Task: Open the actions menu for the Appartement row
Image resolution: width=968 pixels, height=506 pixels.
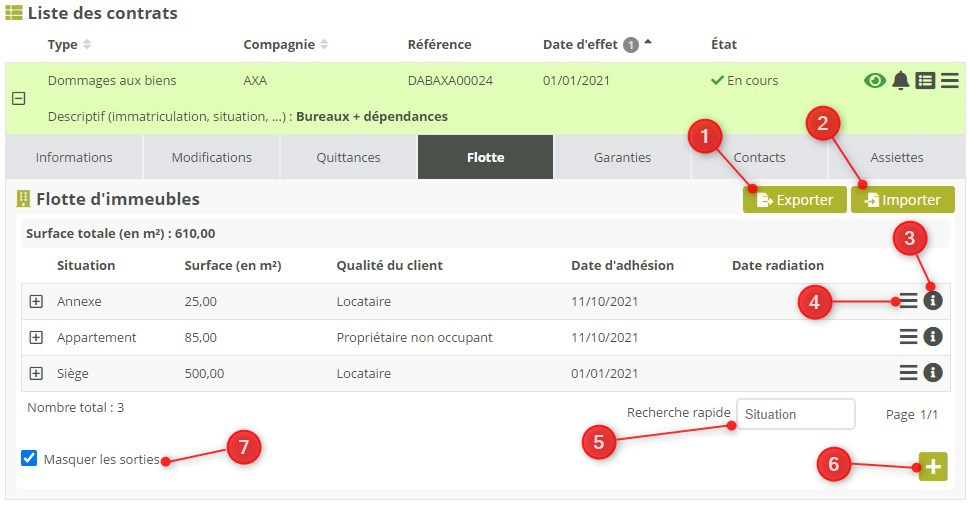Action: pyautogui.click(x=908, y=337)
